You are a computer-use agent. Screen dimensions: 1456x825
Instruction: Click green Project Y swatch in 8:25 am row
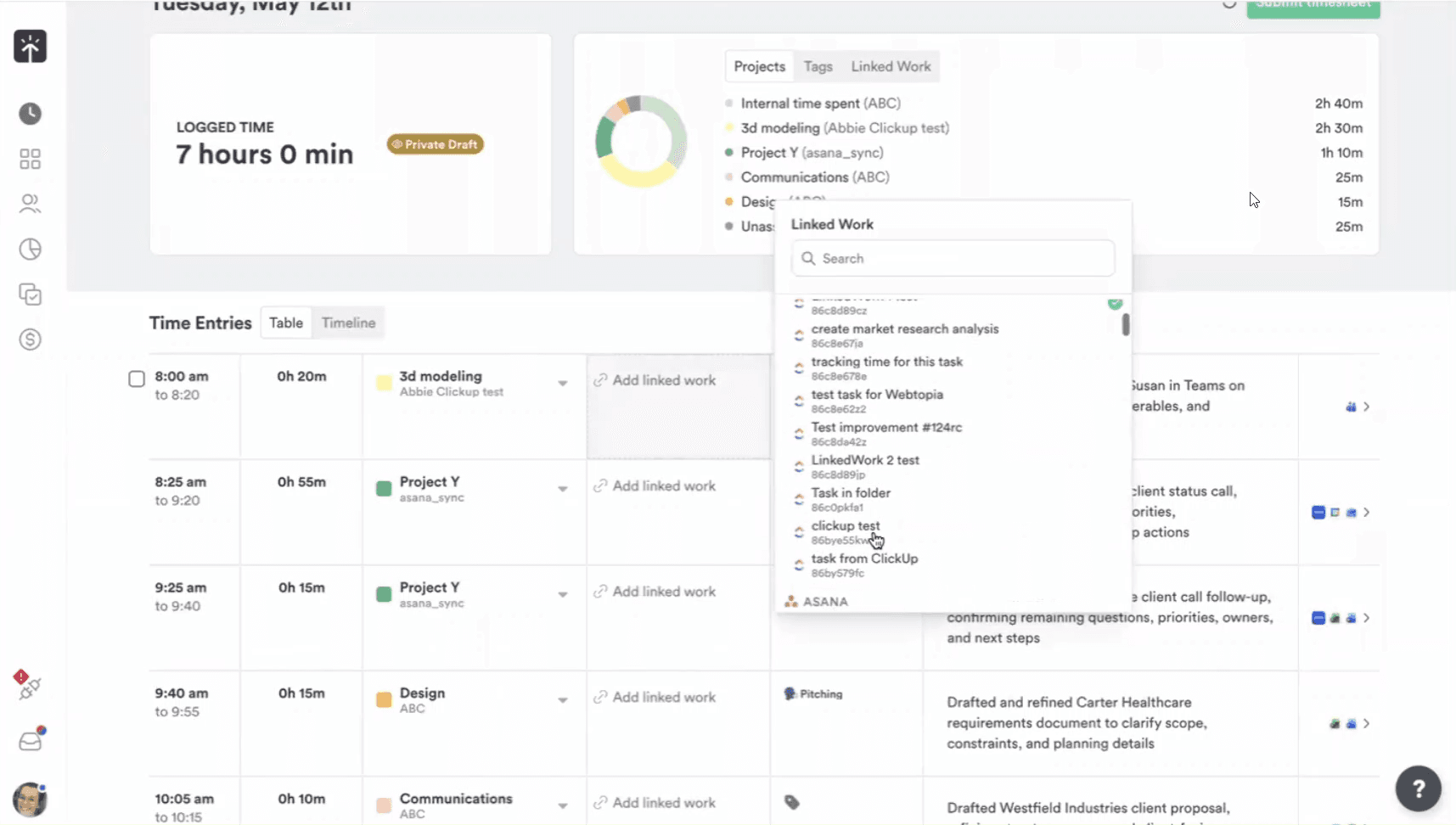pos(384,489)
